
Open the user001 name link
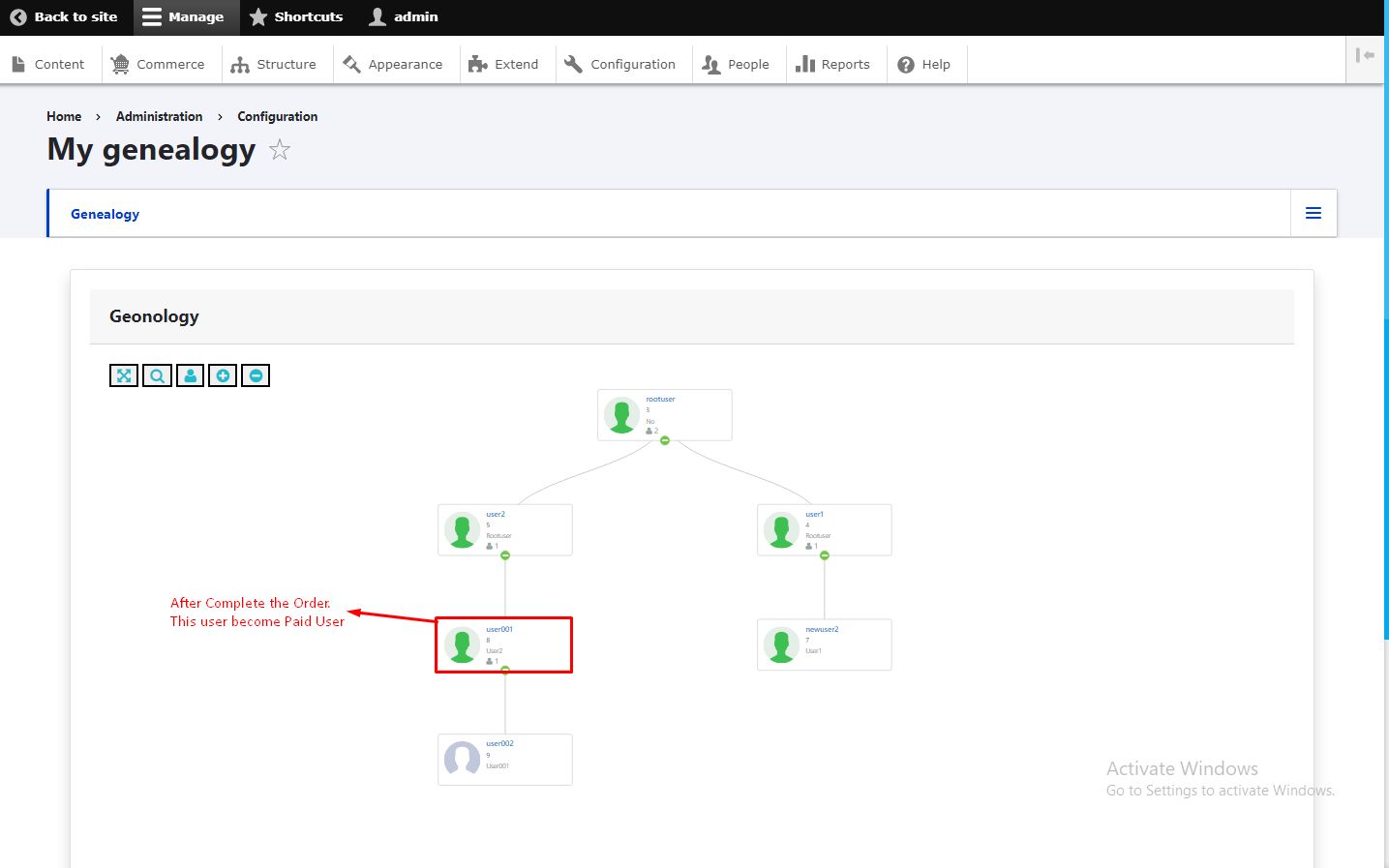(499, 629)
